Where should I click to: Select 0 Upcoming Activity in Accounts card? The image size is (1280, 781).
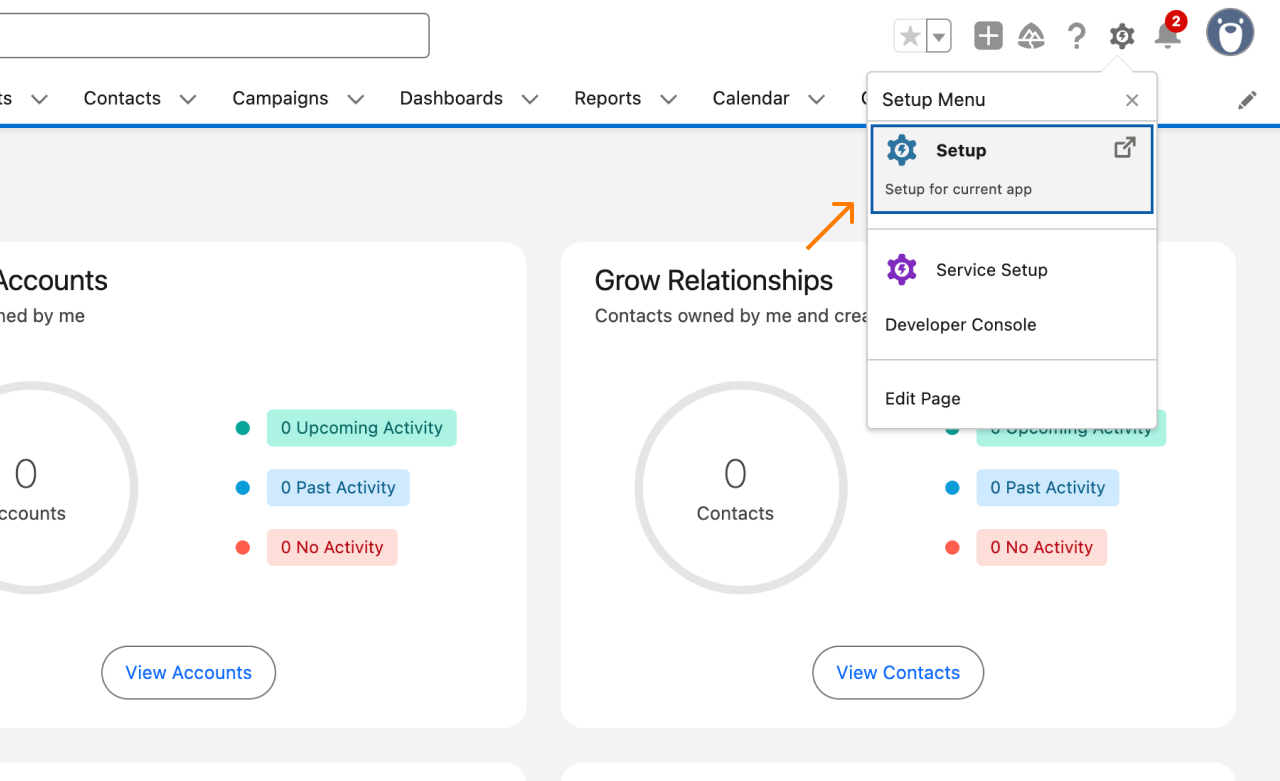(x=362, y=428)
